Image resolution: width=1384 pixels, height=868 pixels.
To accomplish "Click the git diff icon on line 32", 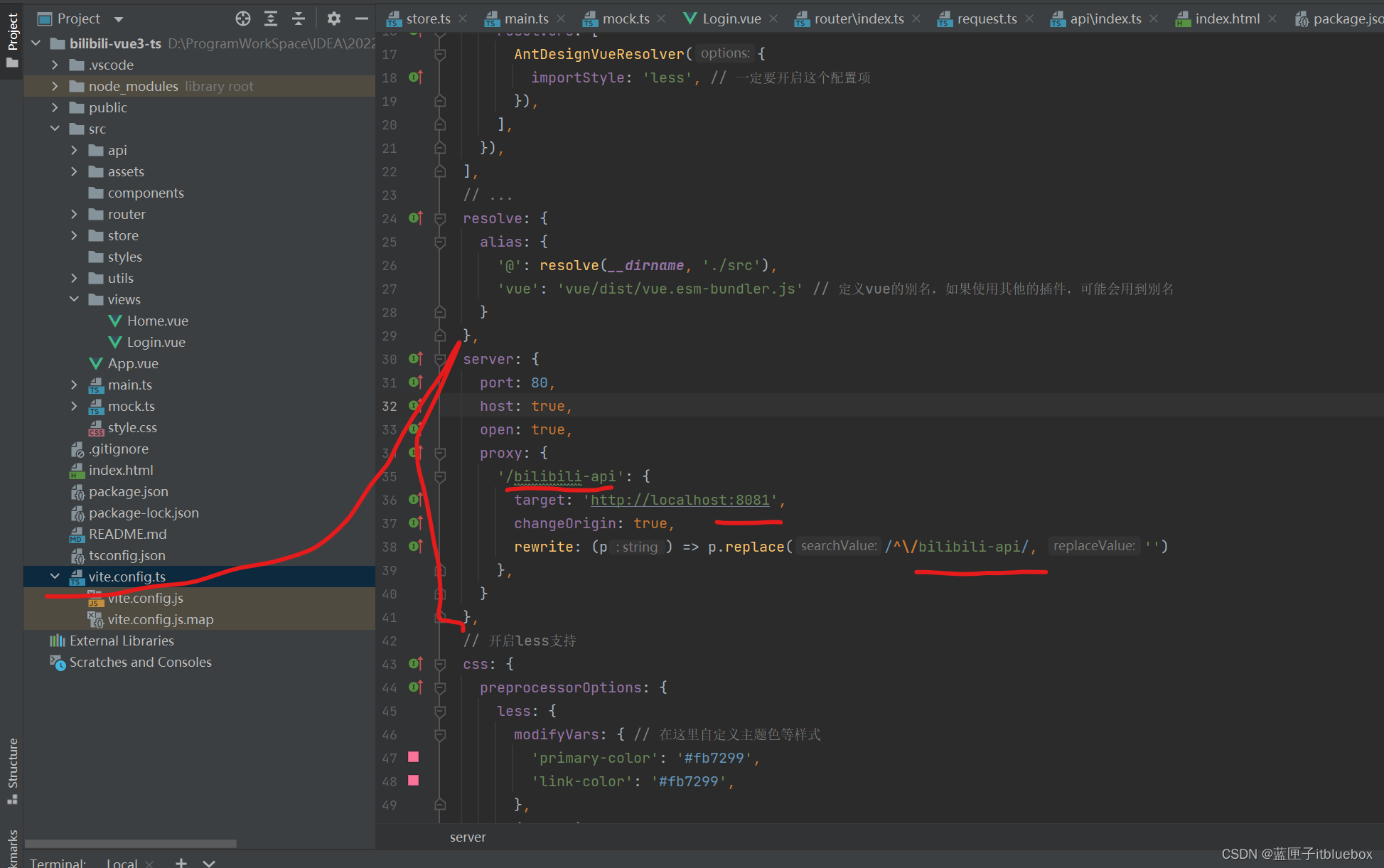I will click(x=413, y=406).
